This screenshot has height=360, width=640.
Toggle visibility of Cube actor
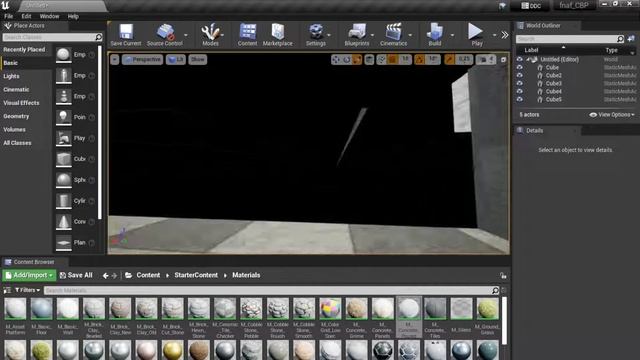point(519,67)
